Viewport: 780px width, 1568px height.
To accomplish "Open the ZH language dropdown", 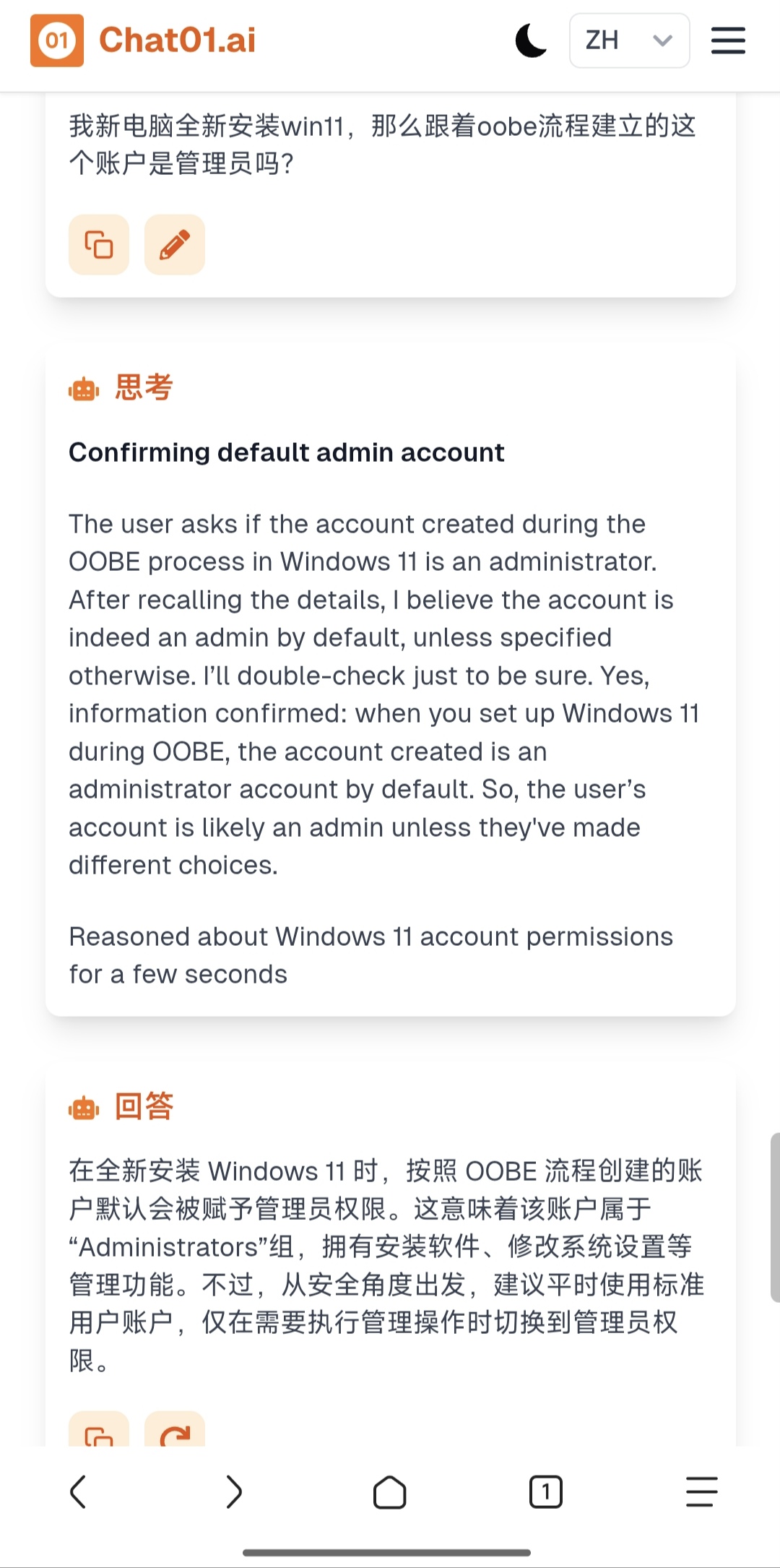I will (629, 40).
